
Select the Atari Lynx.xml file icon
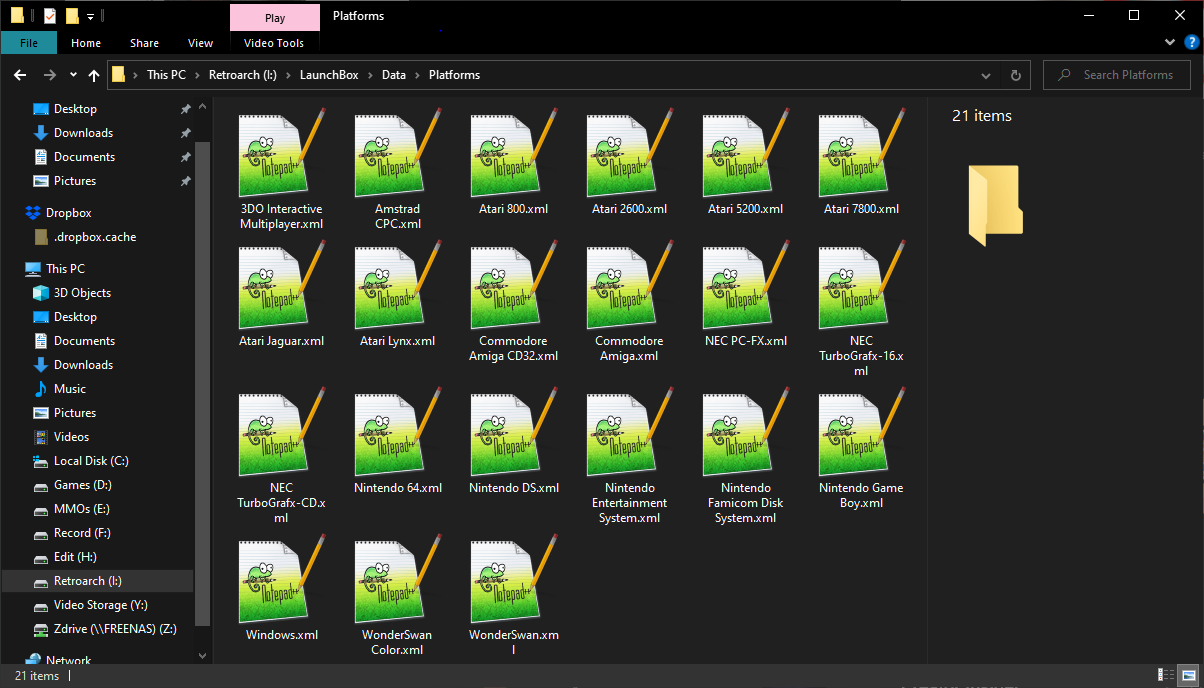(x=397, y=284)
